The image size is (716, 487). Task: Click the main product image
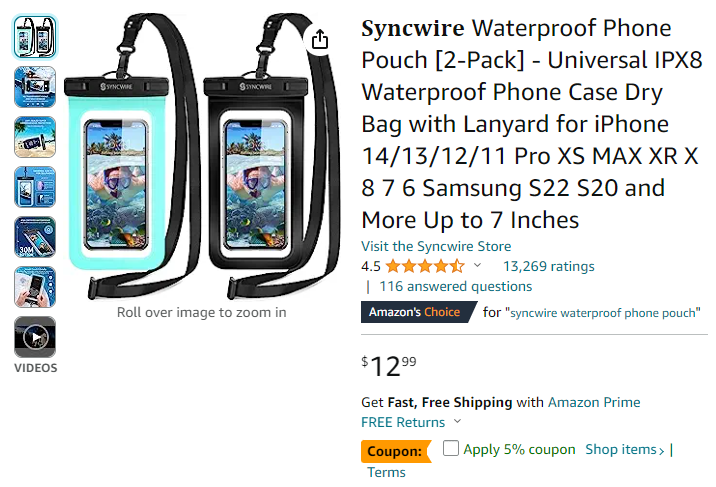click(x=202, y=156)
